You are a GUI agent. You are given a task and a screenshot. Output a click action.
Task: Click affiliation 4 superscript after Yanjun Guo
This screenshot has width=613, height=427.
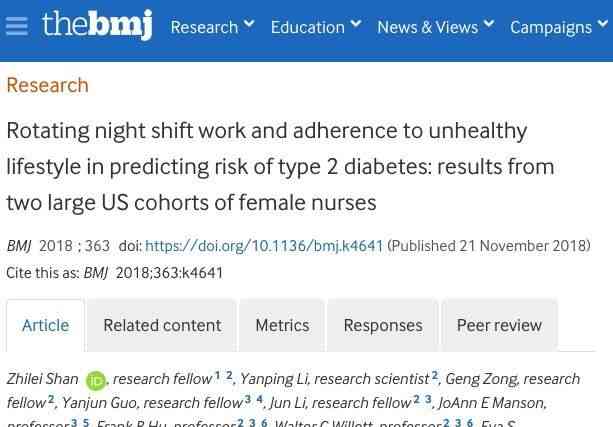point(259,399)
